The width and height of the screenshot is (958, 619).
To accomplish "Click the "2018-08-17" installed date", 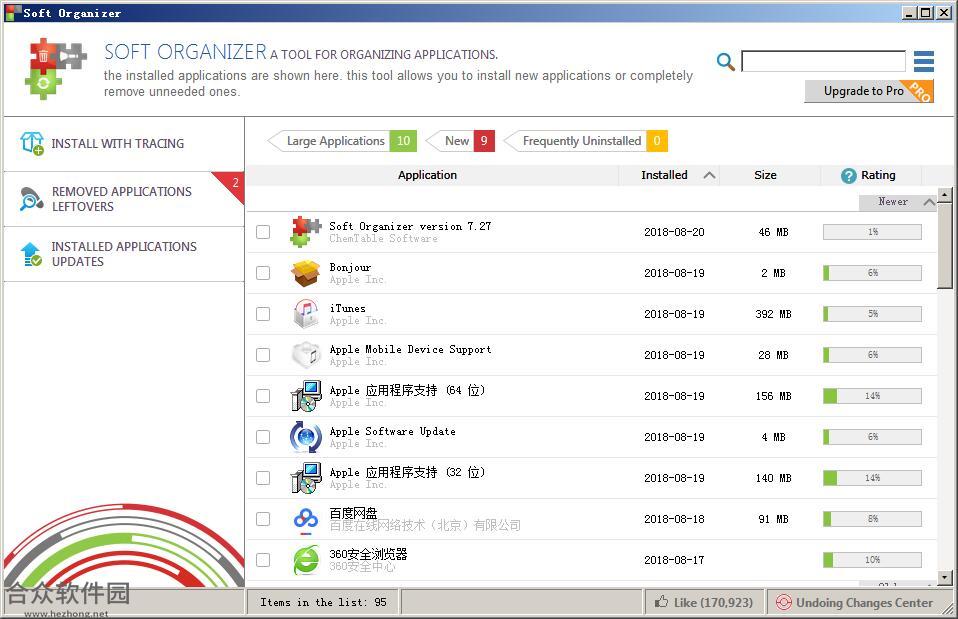I will (674, 560).
